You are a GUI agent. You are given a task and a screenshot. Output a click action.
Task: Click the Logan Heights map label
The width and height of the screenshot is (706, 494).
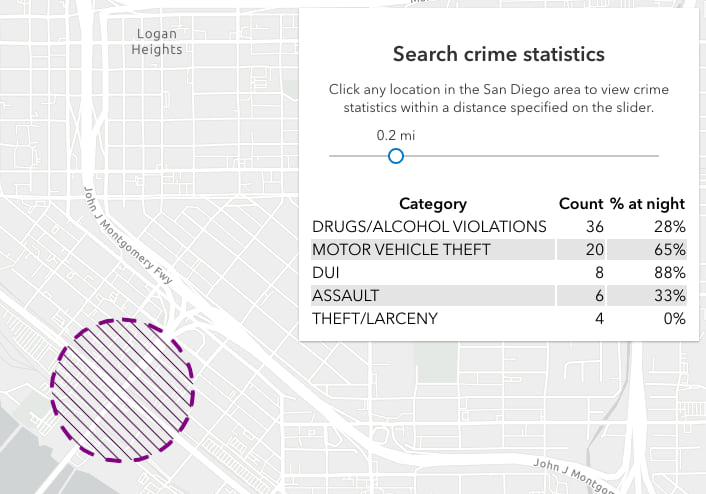coord(157,41)
